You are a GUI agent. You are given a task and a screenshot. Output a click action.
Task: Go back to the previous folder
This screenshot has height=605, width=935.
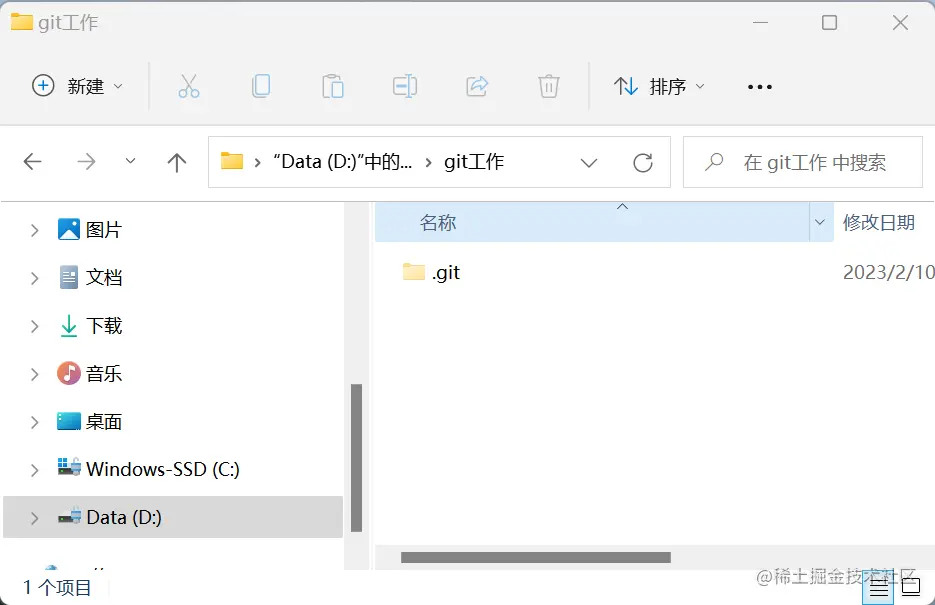[33, 161]
